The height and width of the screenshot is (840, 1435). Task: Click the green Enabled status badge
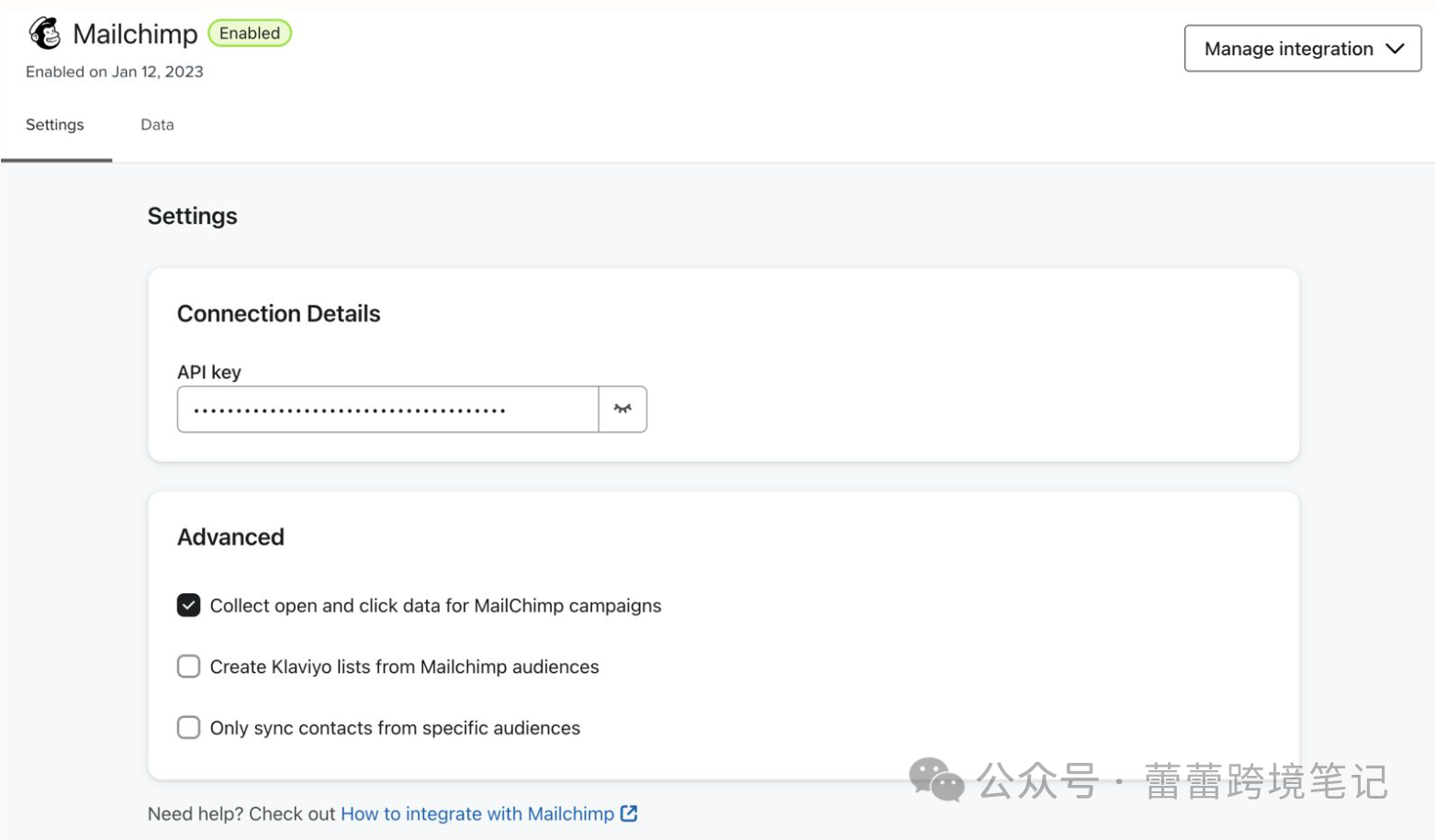[x=250, y=33]
